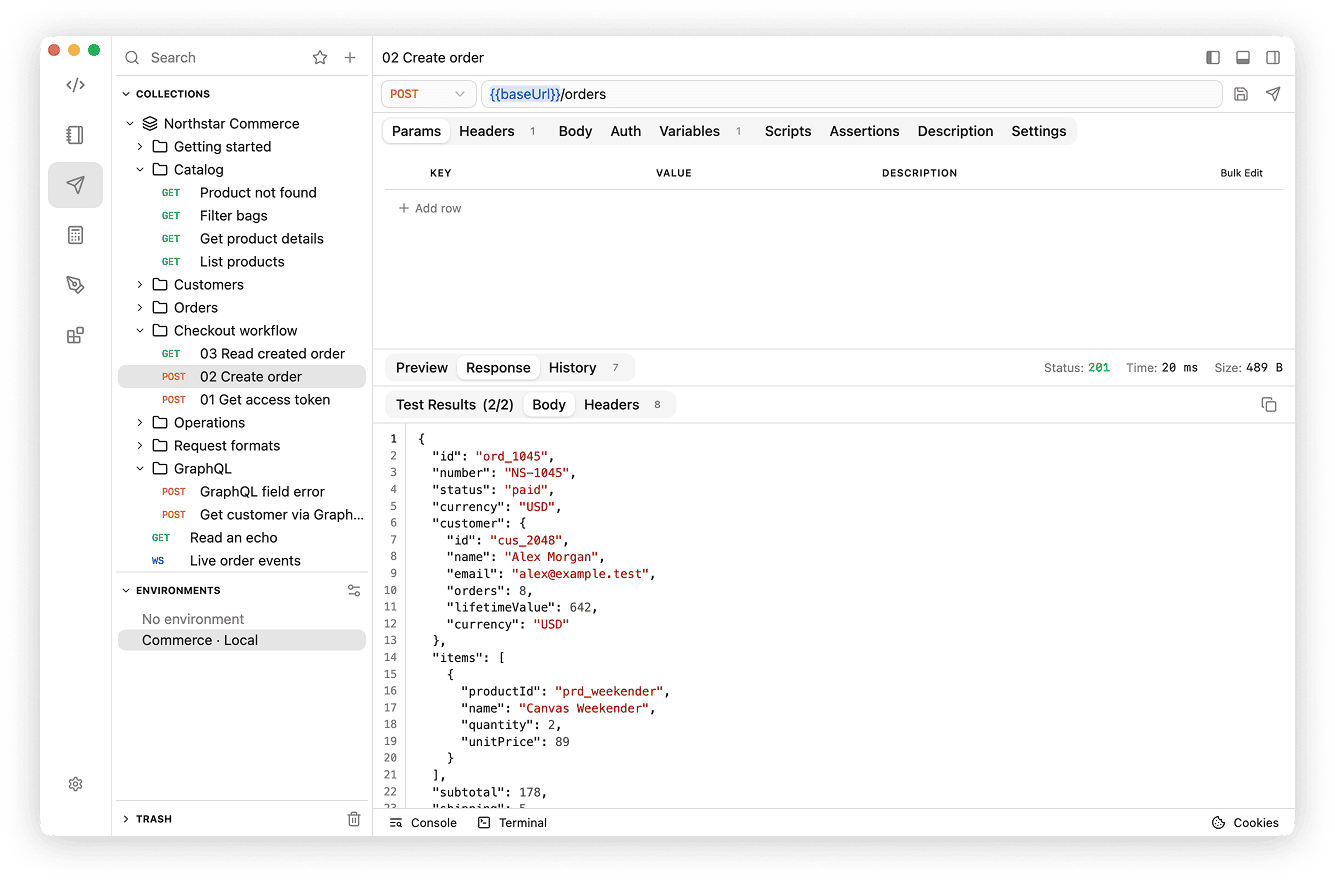
Task: Collapse the COLLECTIONS section
Action: click(x=126, y=94)
